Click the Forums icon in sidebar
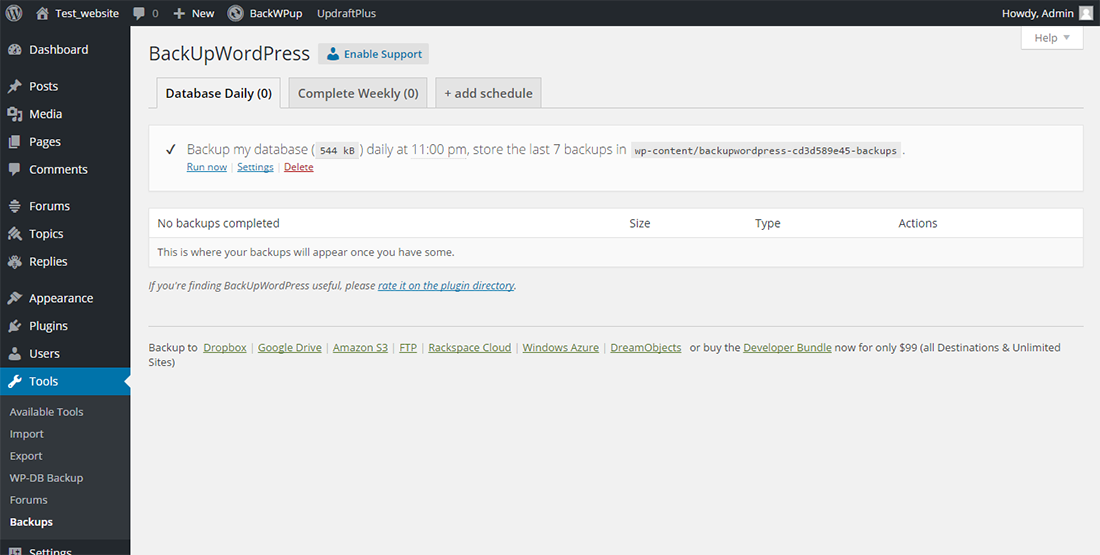 (x=14, y=206)
